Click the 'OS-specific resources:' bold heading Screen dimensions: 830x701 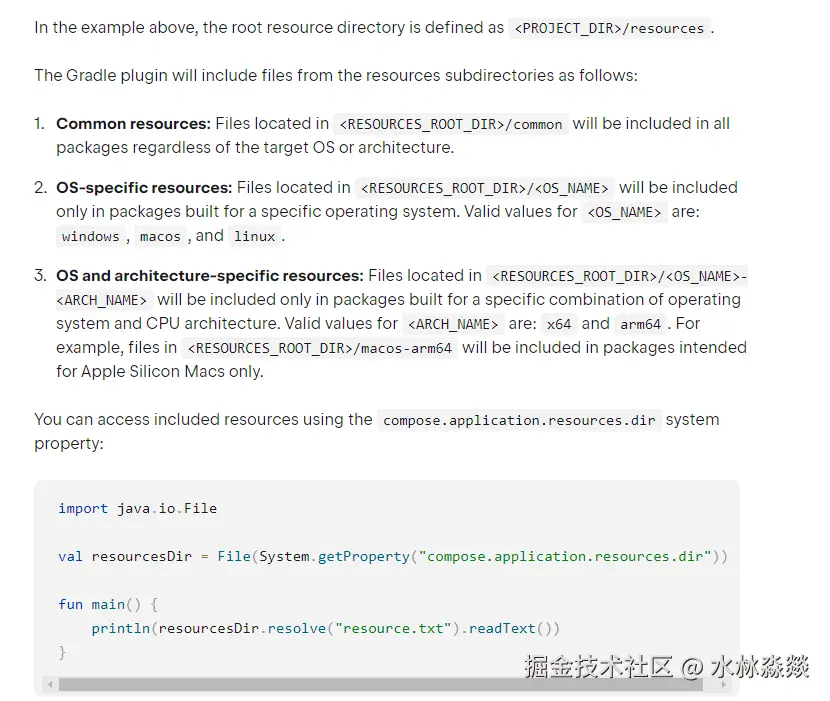pos(144,188)
